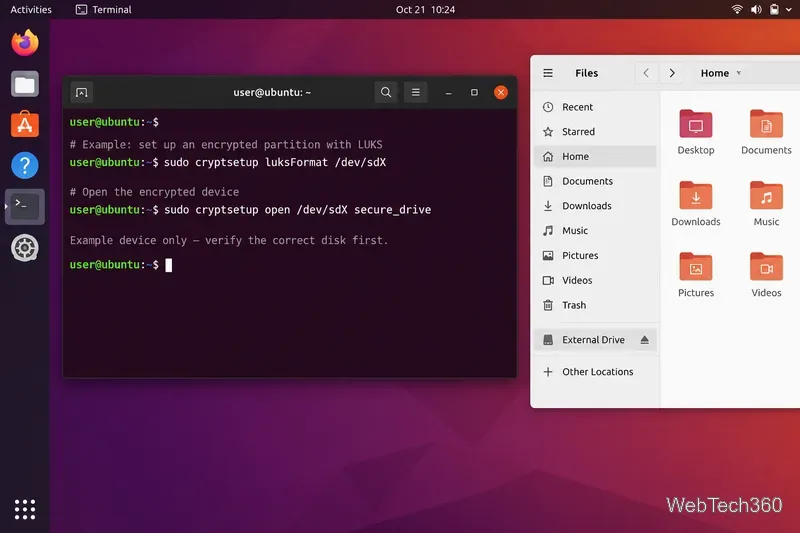The image size is (800, 533).
Task: Close the Terminal window
Action: pos(501,92)
